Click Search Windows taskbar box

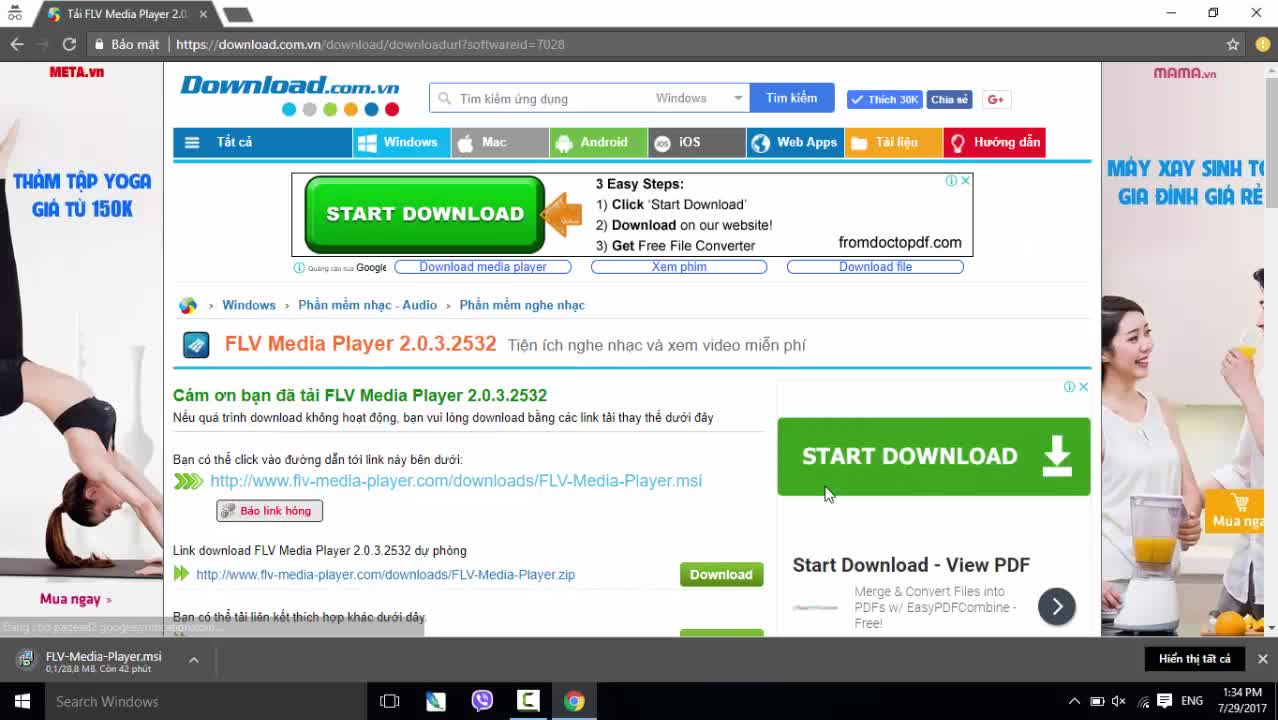click(205, 701)
